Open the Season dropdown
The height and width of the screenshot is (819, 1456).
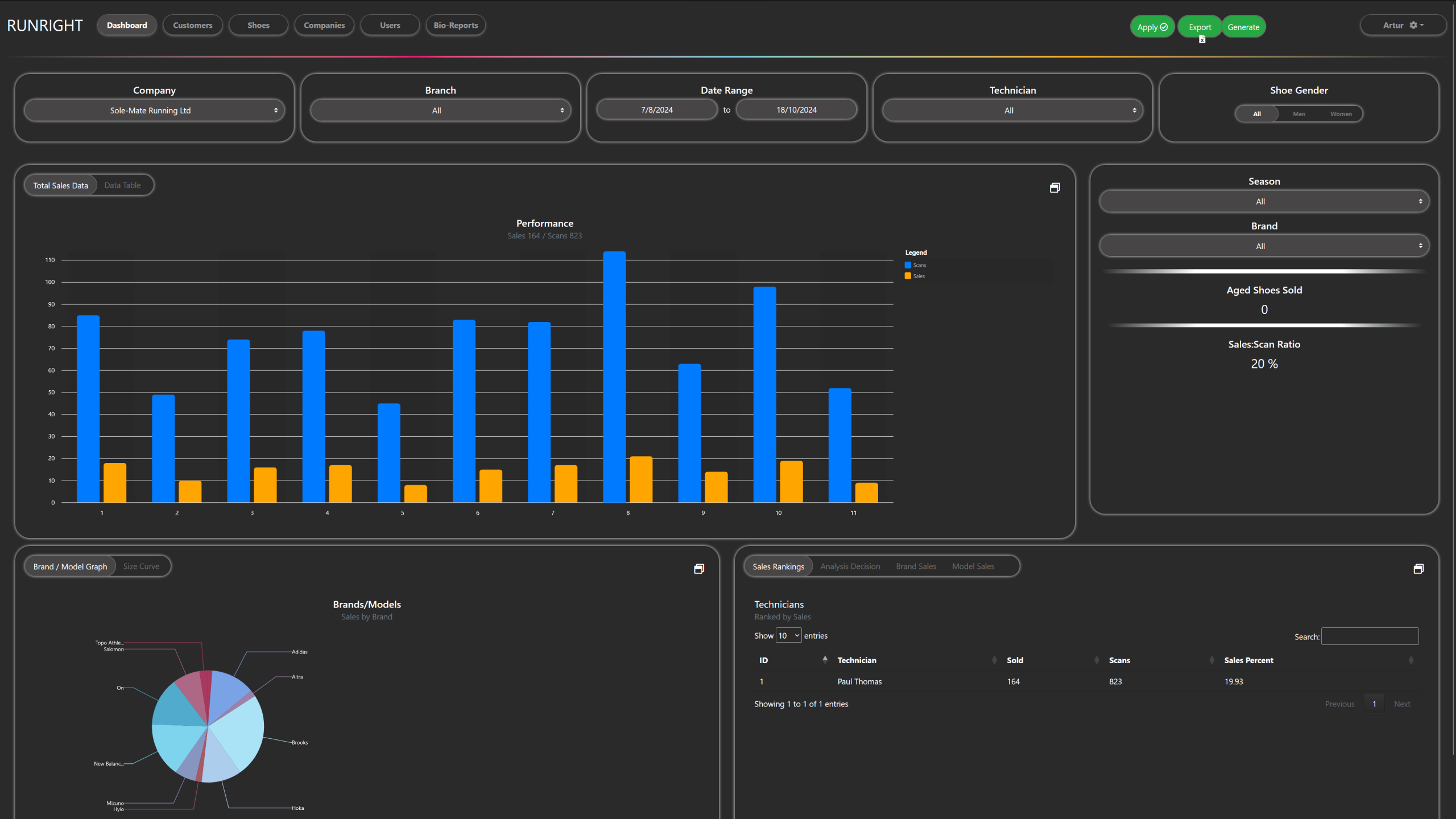[1264, 201]
